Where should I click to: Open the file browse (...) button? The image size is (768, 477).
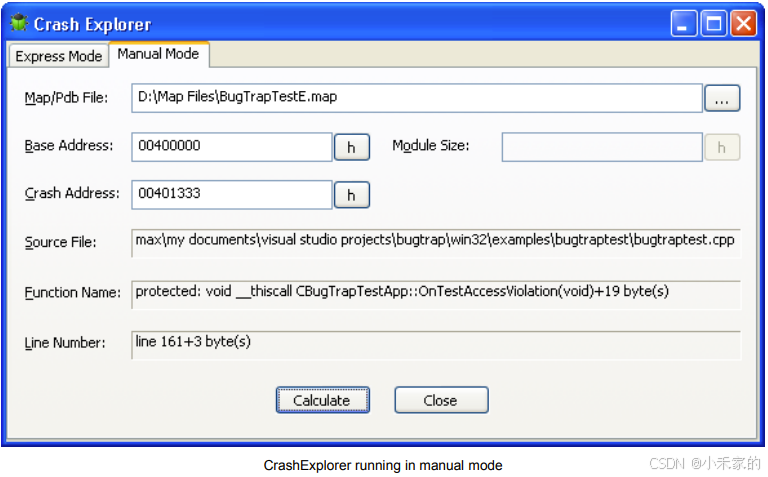pyautogui.click(x=722, y=98)
